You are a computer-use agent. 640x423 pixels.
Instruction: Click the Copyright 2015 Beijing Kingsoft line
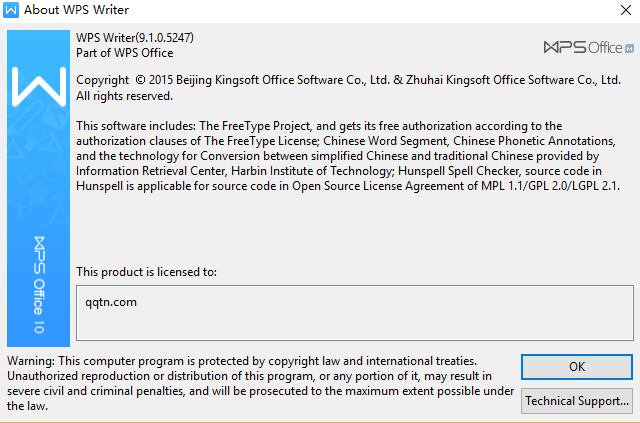pyautogui.click(x=348, y=80)
